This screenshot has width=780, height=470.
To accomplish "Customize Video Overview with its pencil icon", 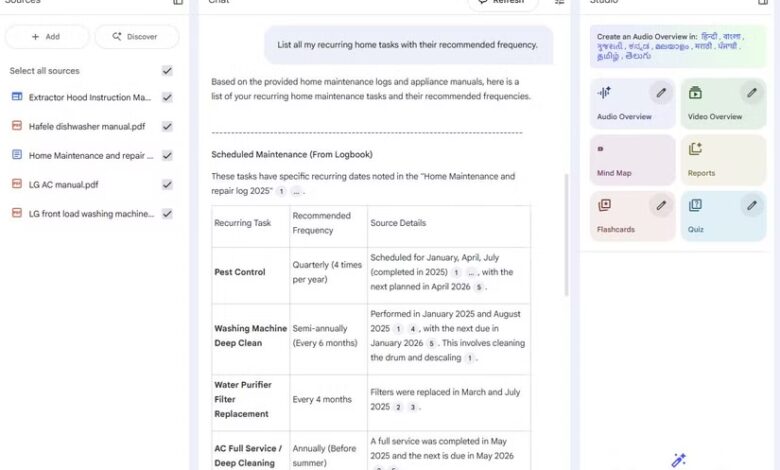I will [x=751, y=93].
